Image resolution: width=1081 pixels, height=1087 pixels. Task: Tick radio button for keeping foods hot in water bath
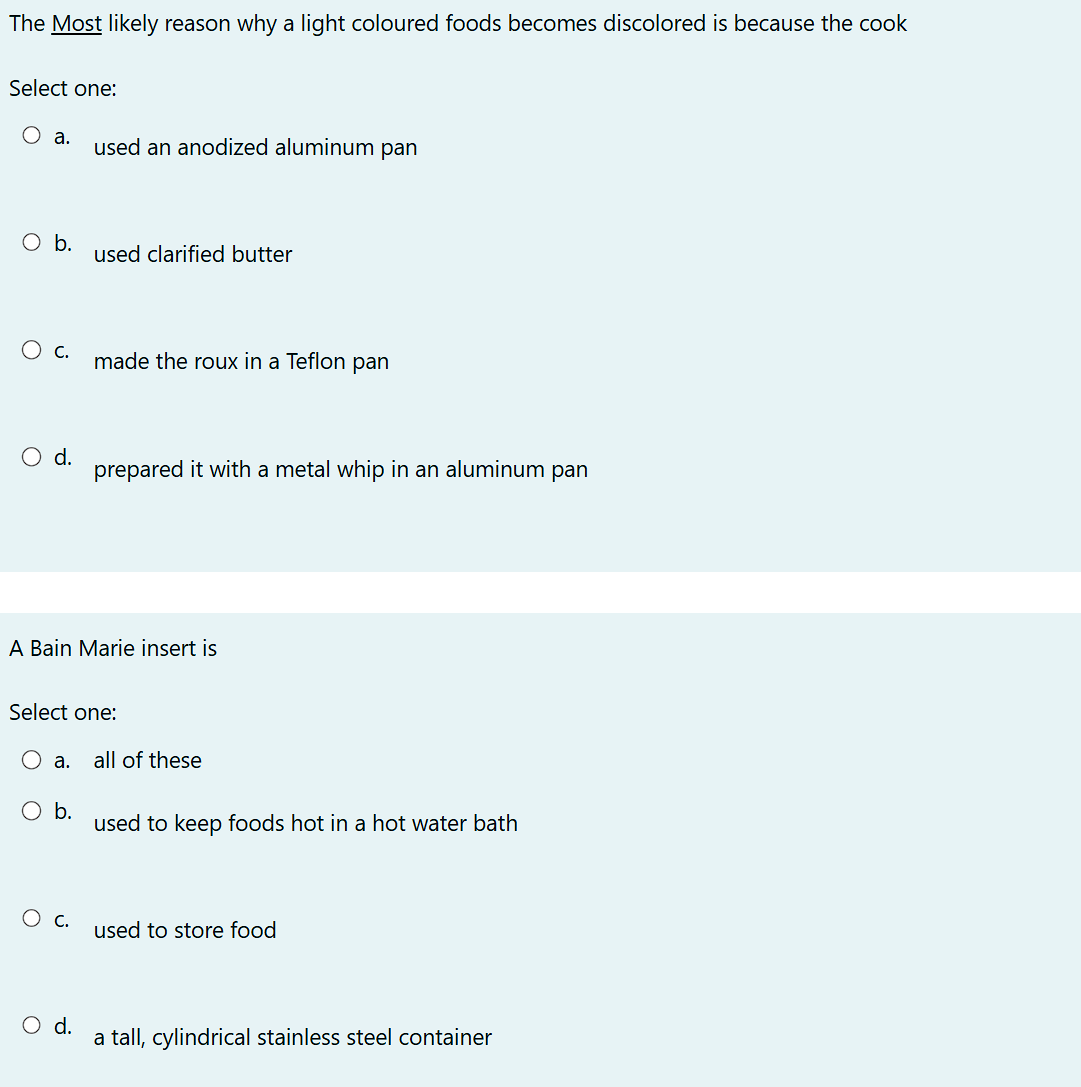(31, 810)
